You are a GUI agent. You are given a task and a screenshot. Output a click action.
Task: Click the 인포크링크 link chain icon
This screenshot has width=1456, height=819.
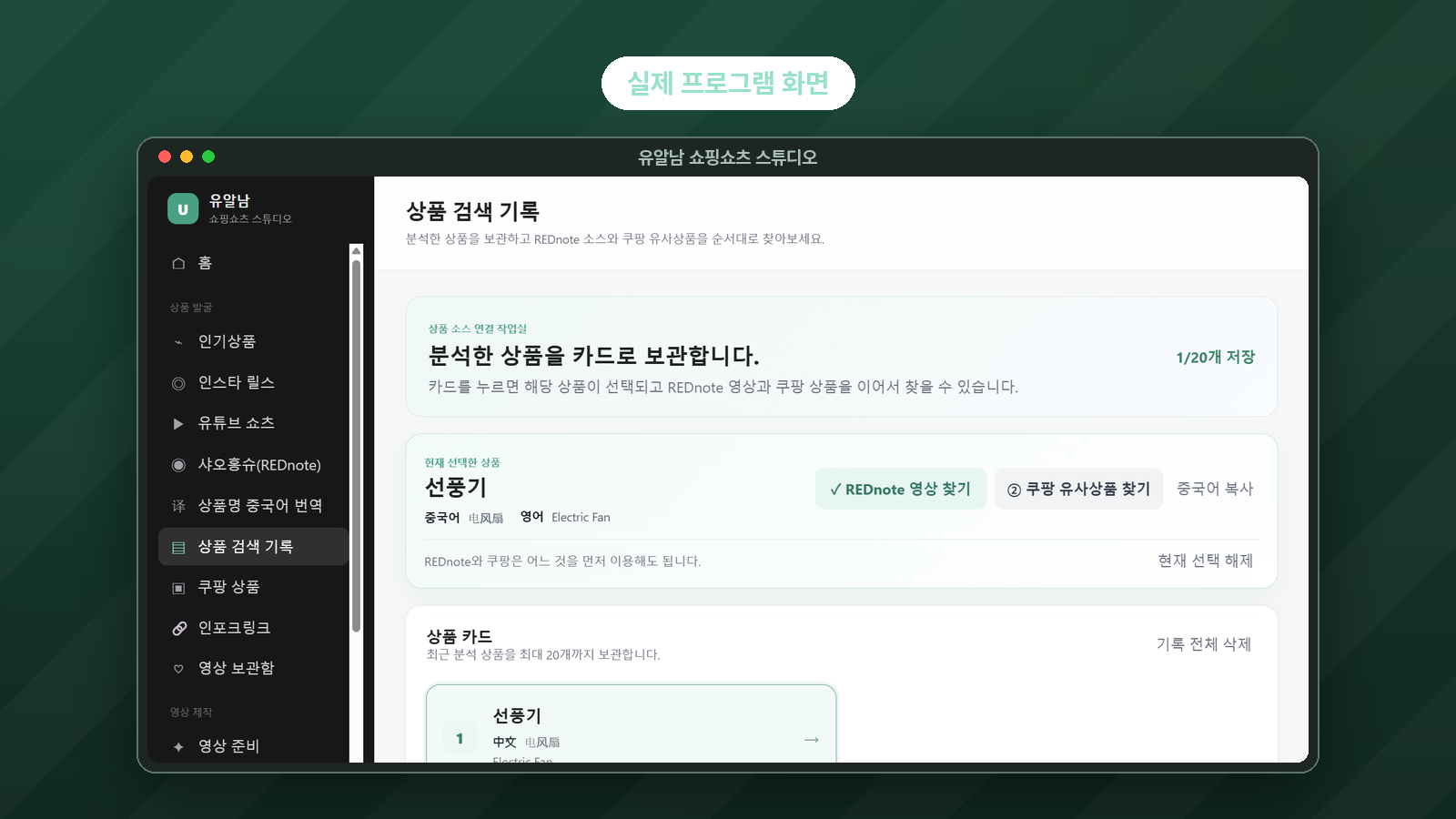(179, 628)
